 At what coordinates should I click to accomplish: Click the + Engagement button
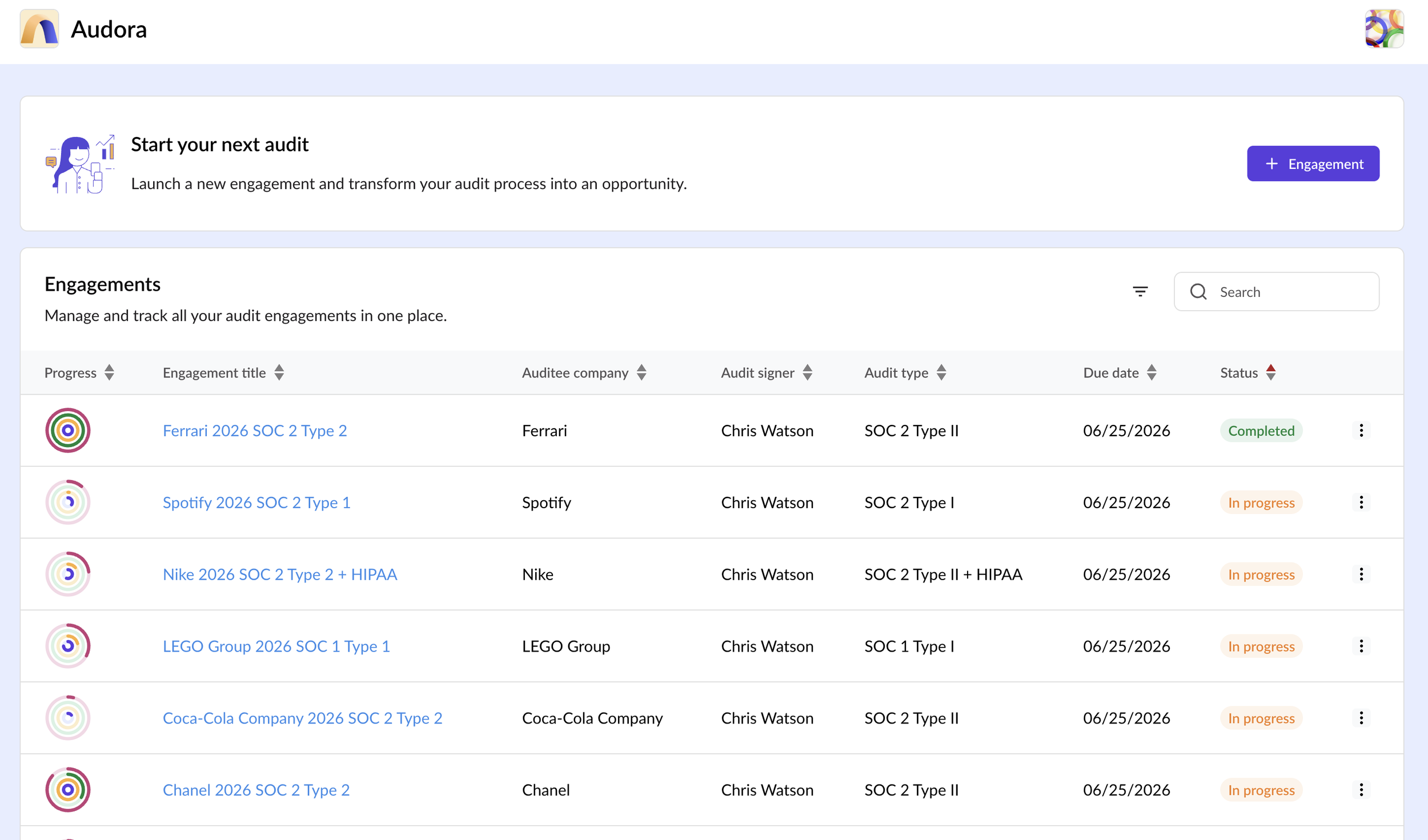click(1313, 163)
